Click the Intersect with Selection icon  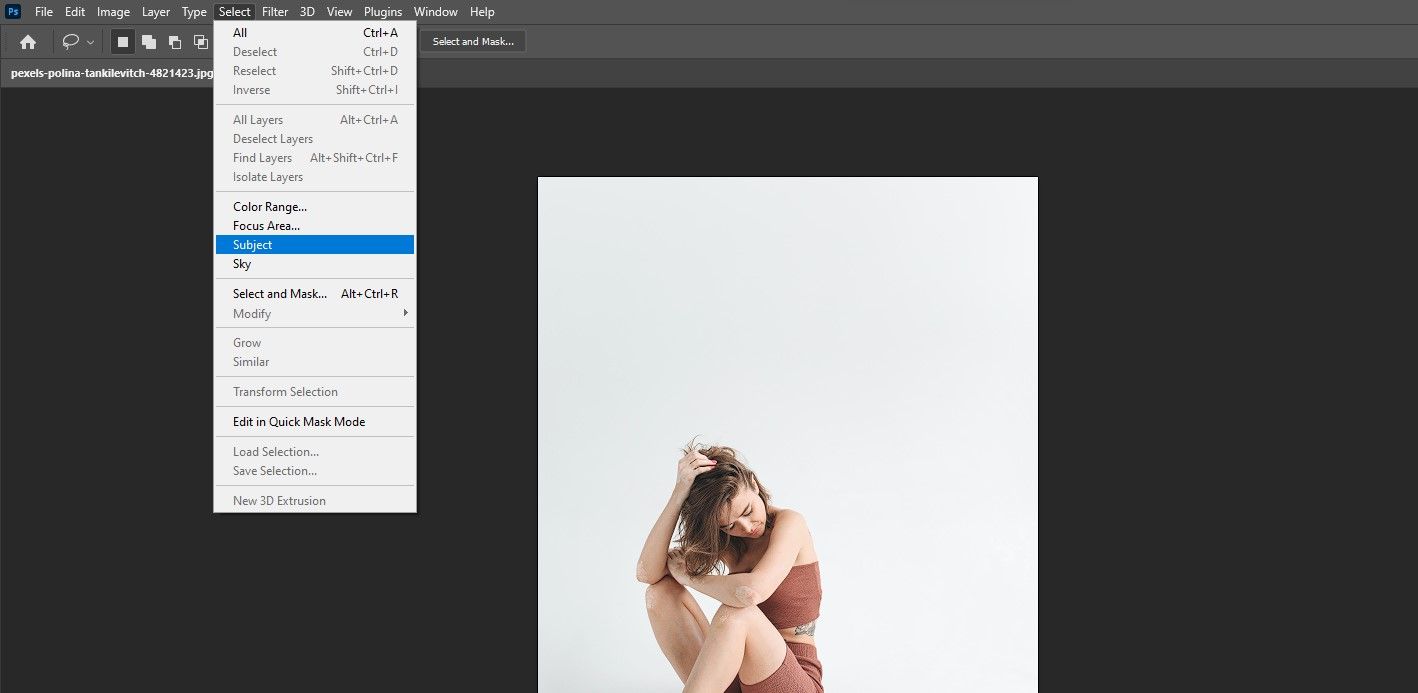199,41
